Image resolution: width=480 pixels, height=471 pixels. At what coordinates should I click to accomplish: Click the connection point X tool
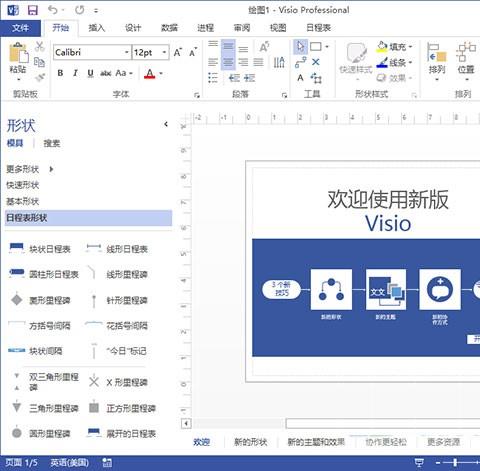tap(316, 62)
